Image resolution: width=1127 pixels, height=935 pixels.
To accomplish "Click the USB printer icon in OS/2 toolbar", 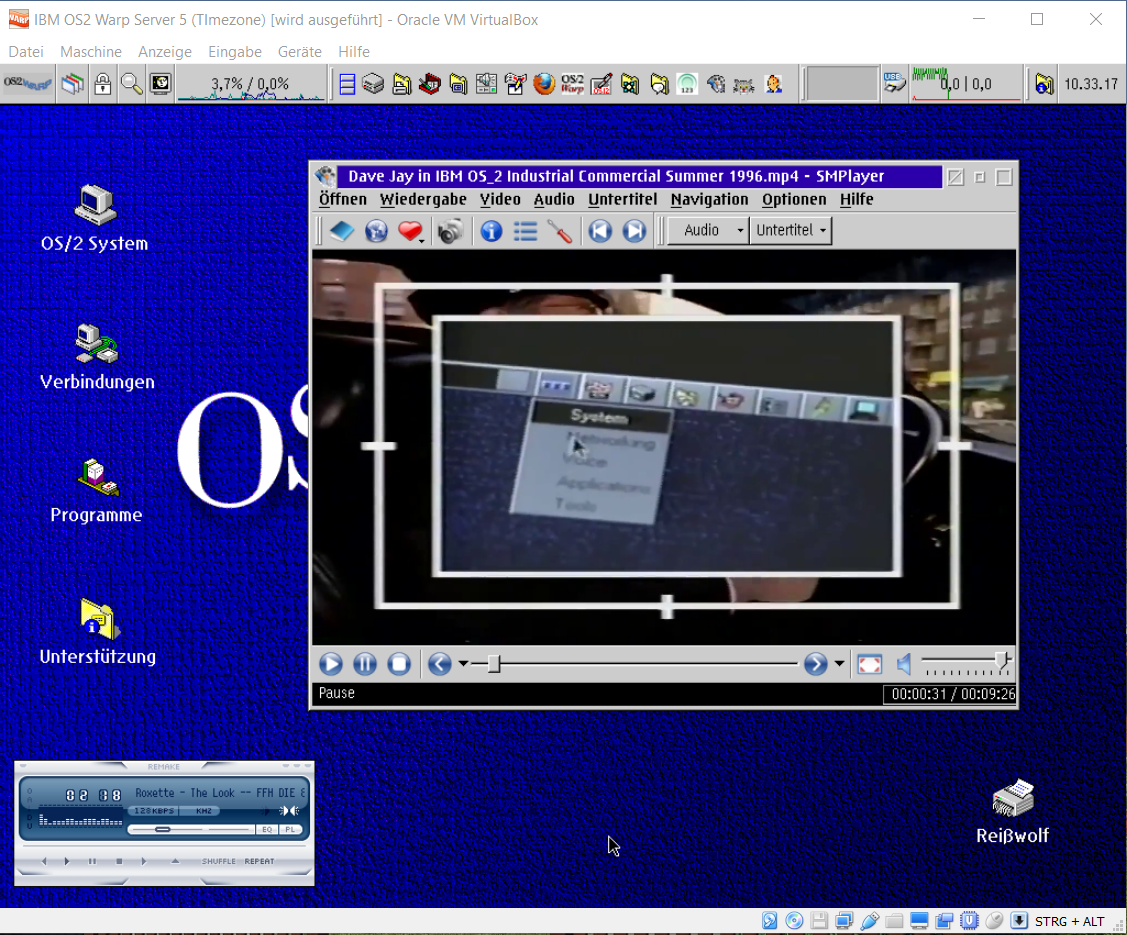I will [x=895, y=83].
